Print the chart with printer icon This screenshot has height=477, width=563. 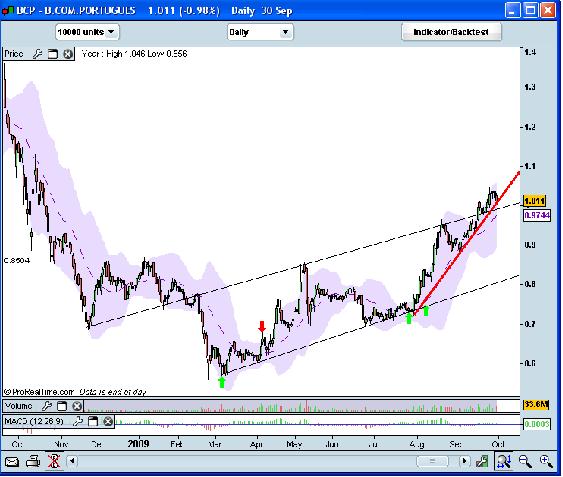point(33,461)
